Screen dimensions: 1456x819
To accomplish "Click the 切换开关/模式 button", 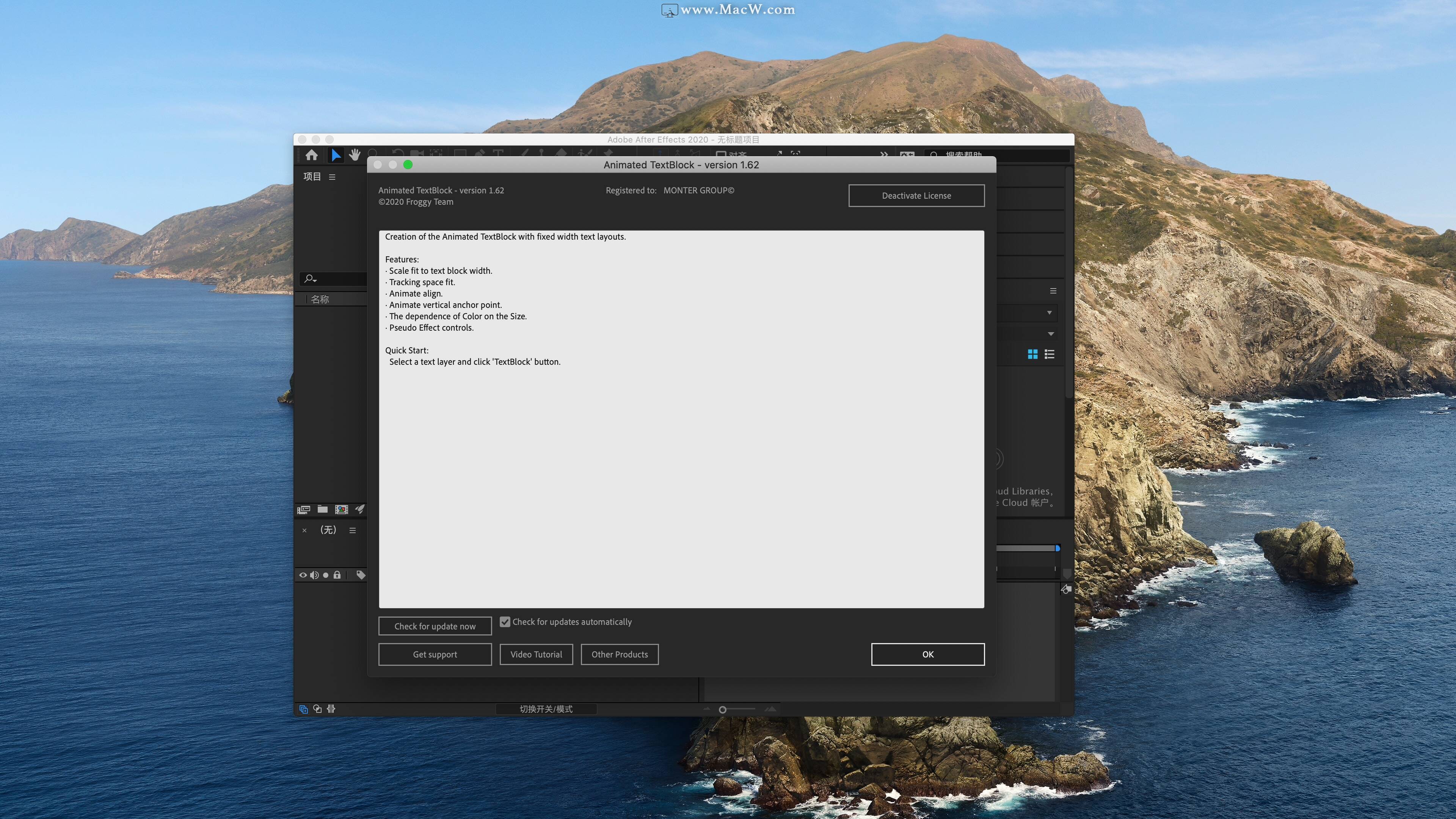I will 546,709.
